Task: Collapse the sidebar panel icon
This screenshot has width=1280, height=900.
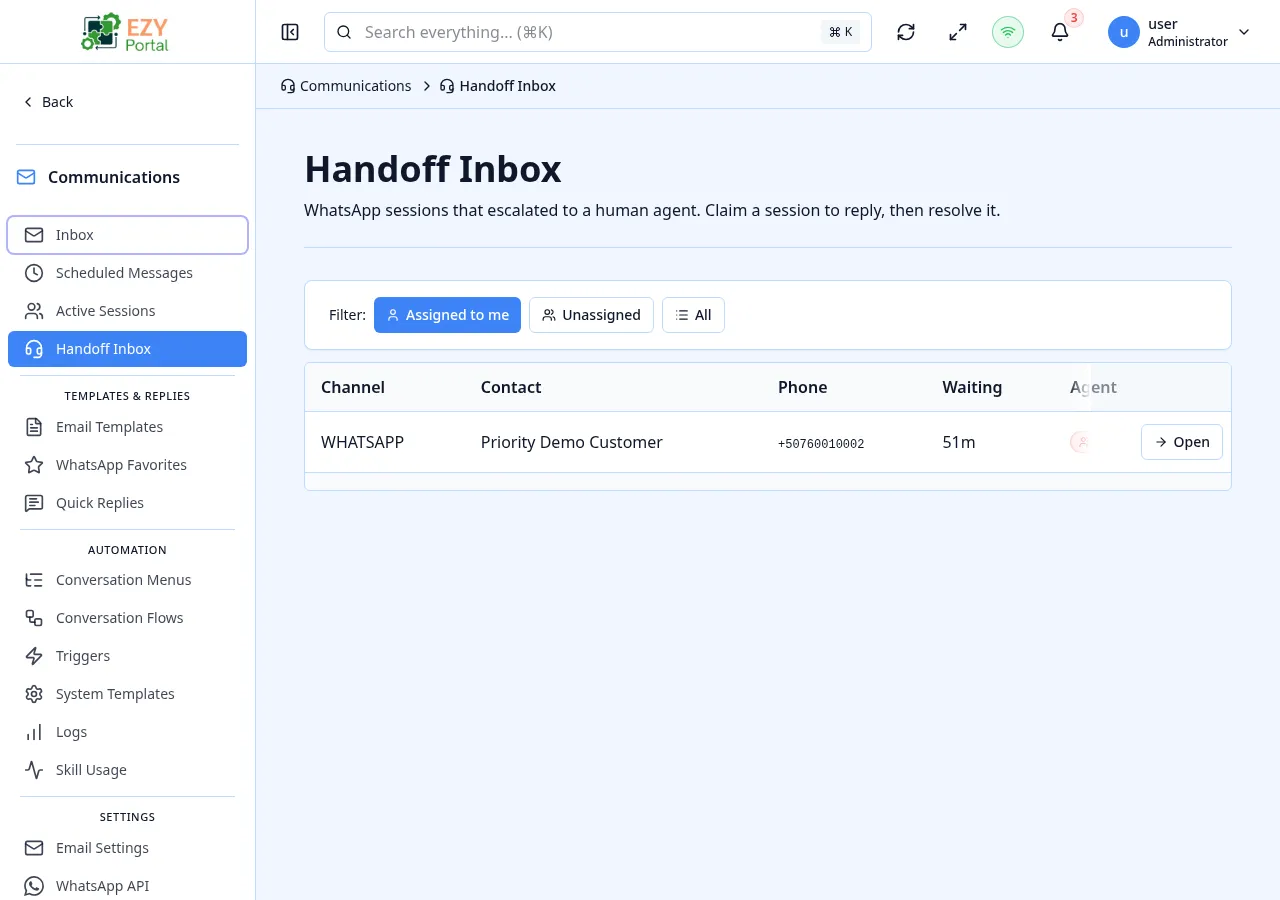Action: pyautogui.click(x=290, y=32)
